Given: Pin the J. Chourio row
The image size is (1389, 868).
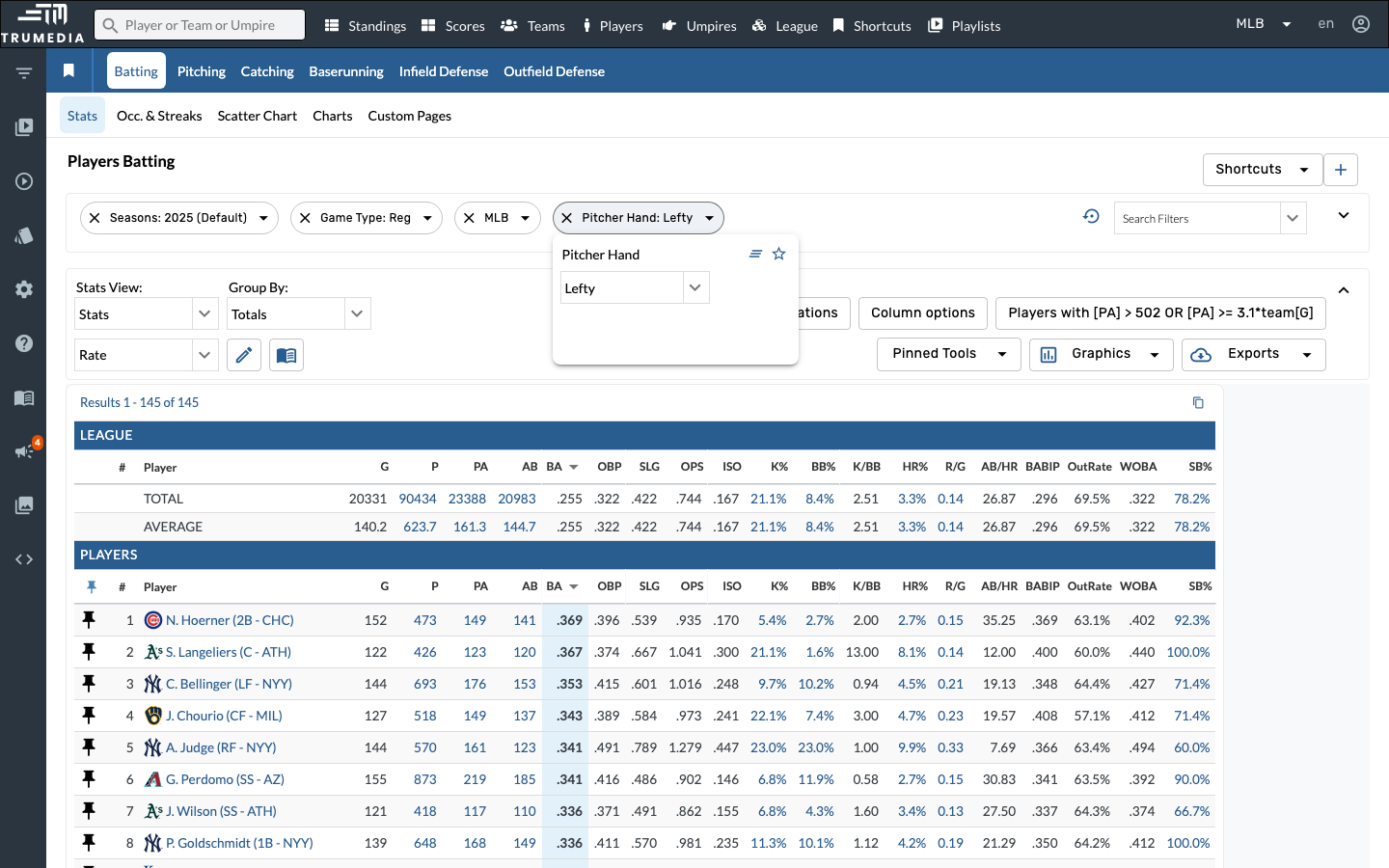Looking at the screenshot, I should (x=89, y=716).
